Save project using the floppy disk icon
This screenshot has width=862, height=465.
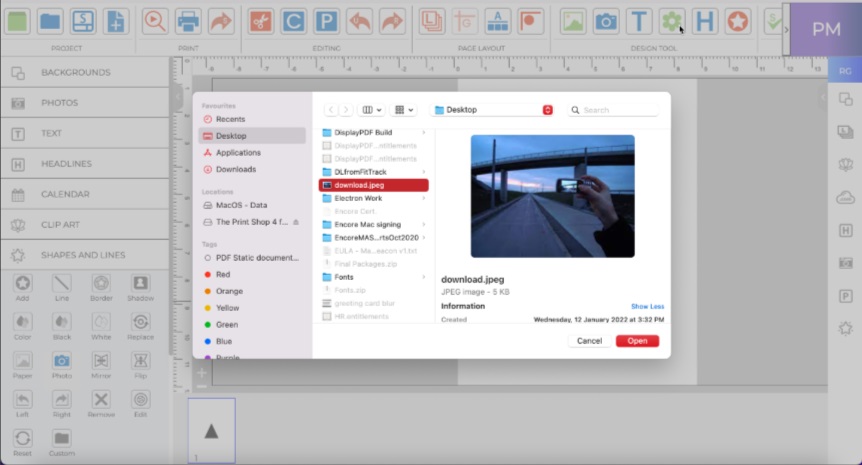pyautogui.click(x=83, y=22)
